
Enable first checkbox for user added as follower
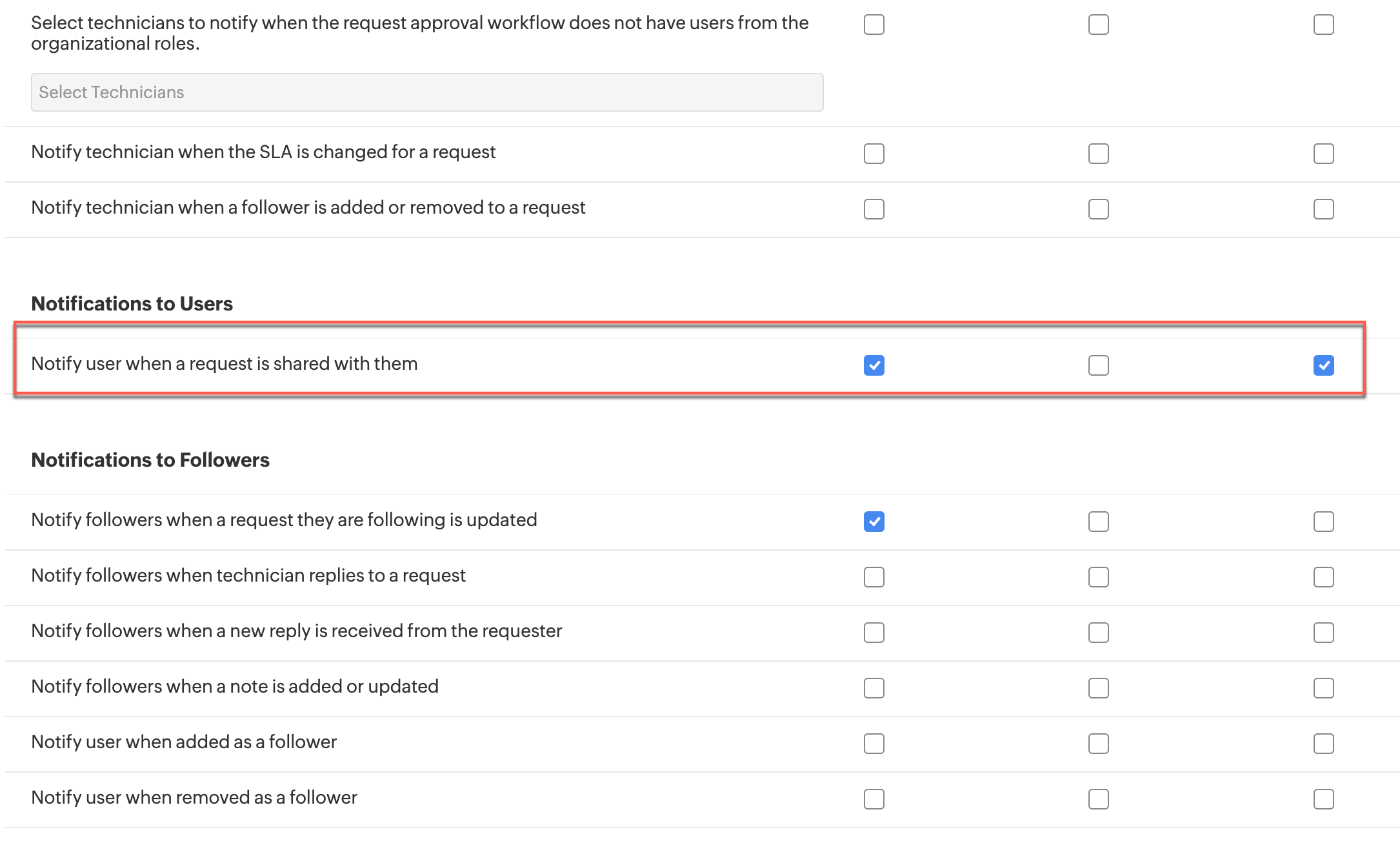pos(874,744)
